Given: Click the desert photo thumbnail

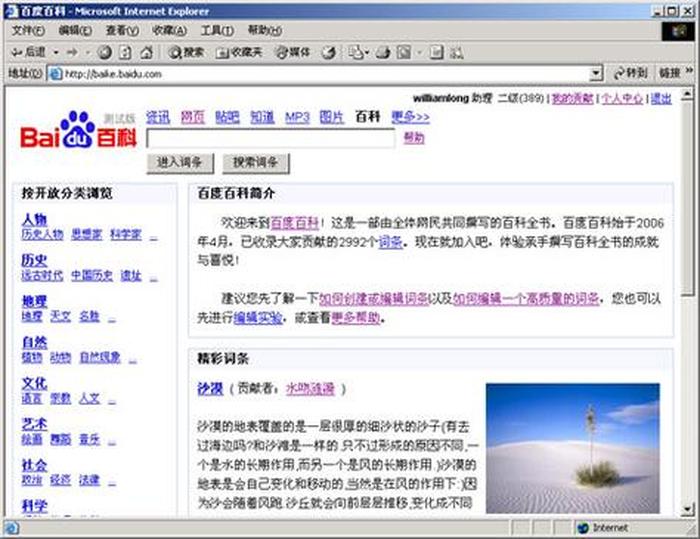Looking at the screenshot, I should (x=573, y=448).
